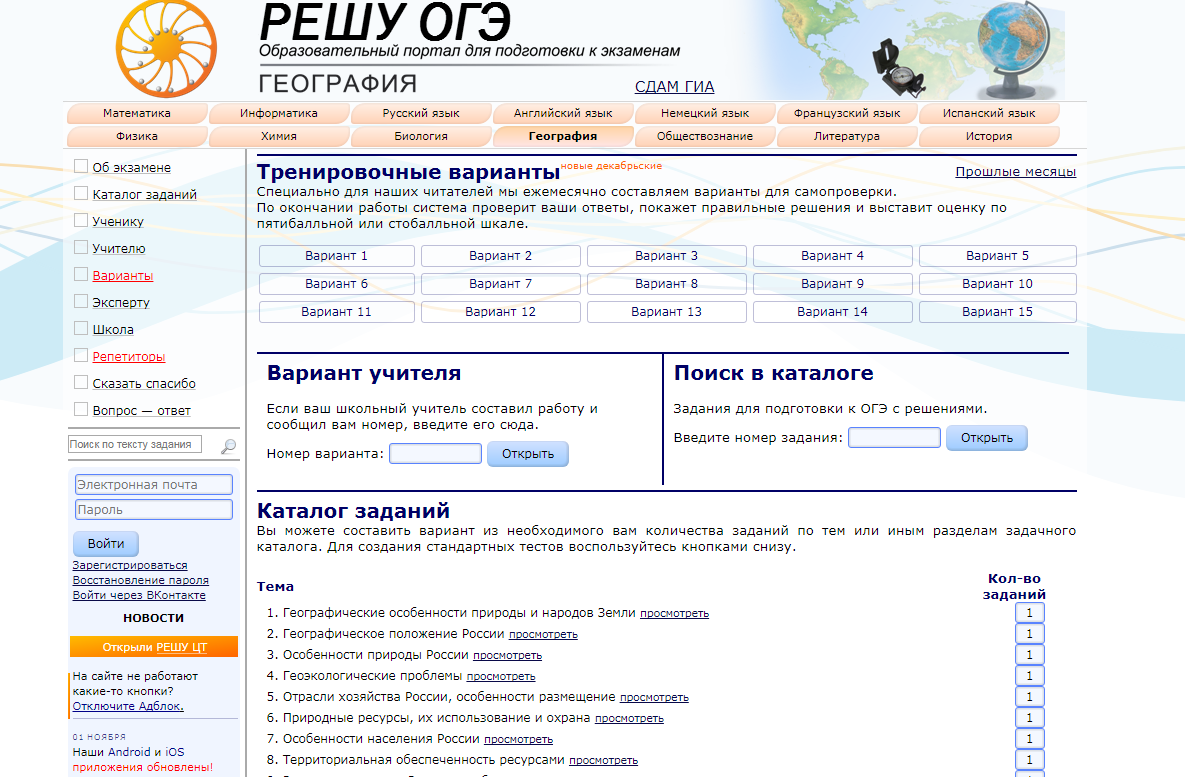Image resolution: width=1185 pixels, height=777 pixels.
Task: Open Вариант 7 training test
Action: [500, 283]
